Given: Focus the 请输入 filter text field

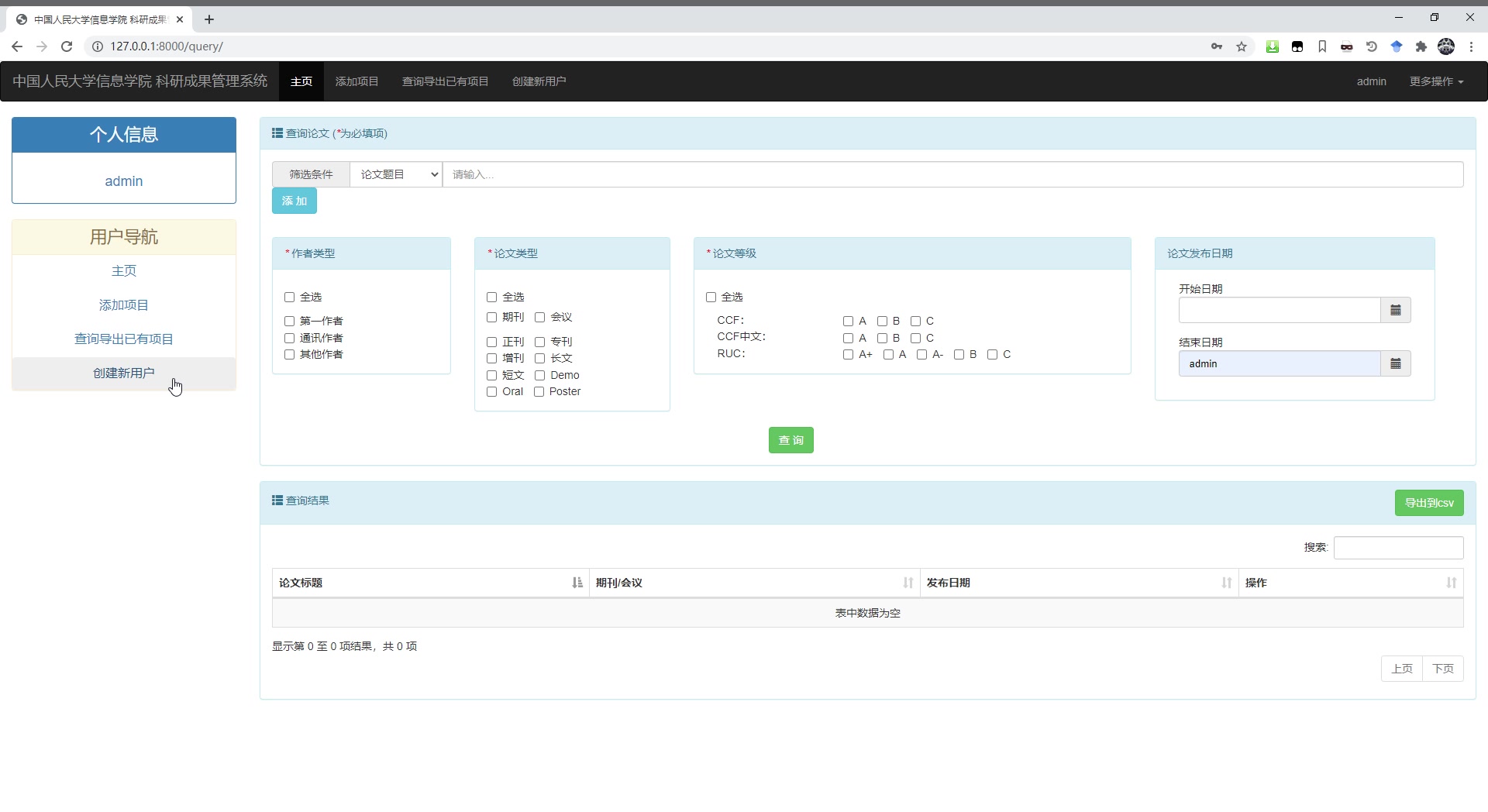Looking at the screenshot, I should click(x=952, y=174).
